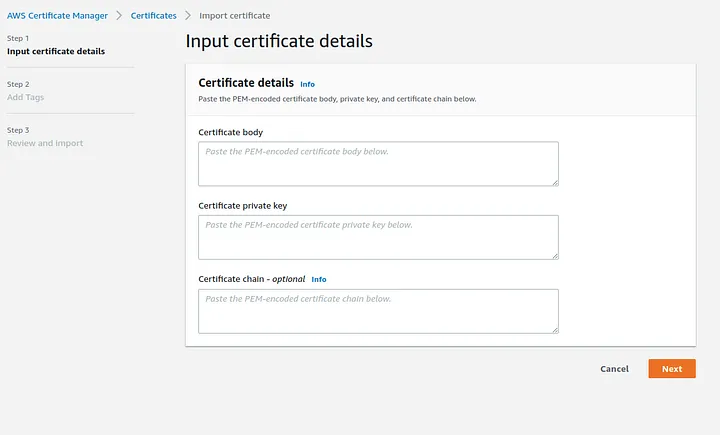Open Info link beside Certificate details
The height and width of the screenshot is (435, 720).
pyautogui.click(x=308, y=84)
